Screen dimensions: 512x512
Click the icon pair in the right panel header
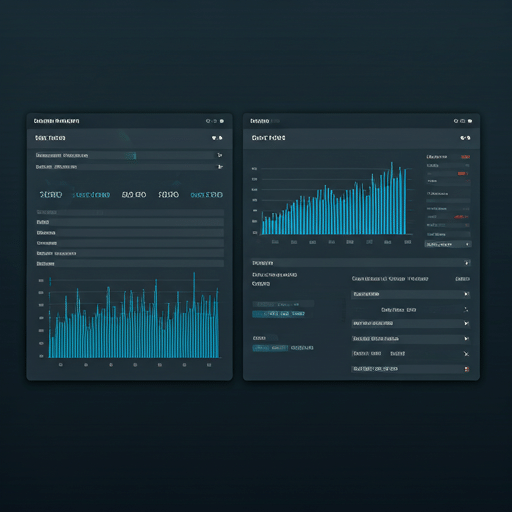[x=465, y=138]
